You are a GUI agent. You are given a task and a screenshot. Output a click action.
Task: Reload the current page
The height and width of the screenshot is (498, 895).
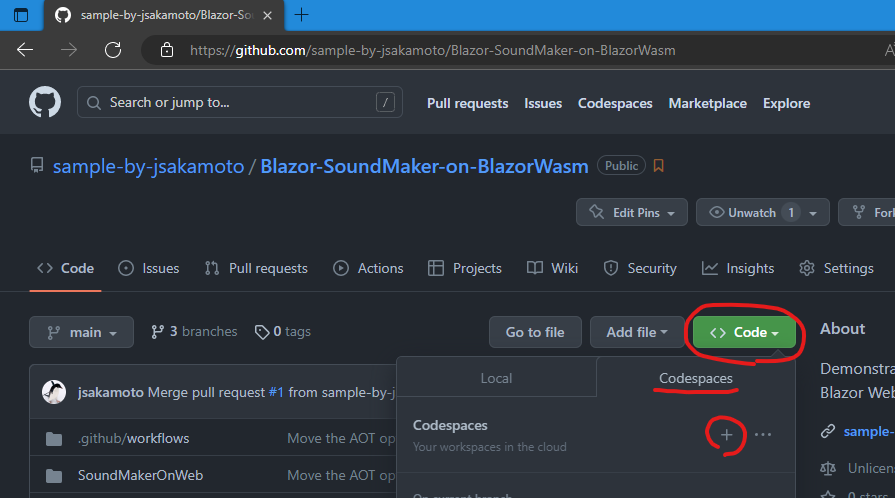pos(113,50)
